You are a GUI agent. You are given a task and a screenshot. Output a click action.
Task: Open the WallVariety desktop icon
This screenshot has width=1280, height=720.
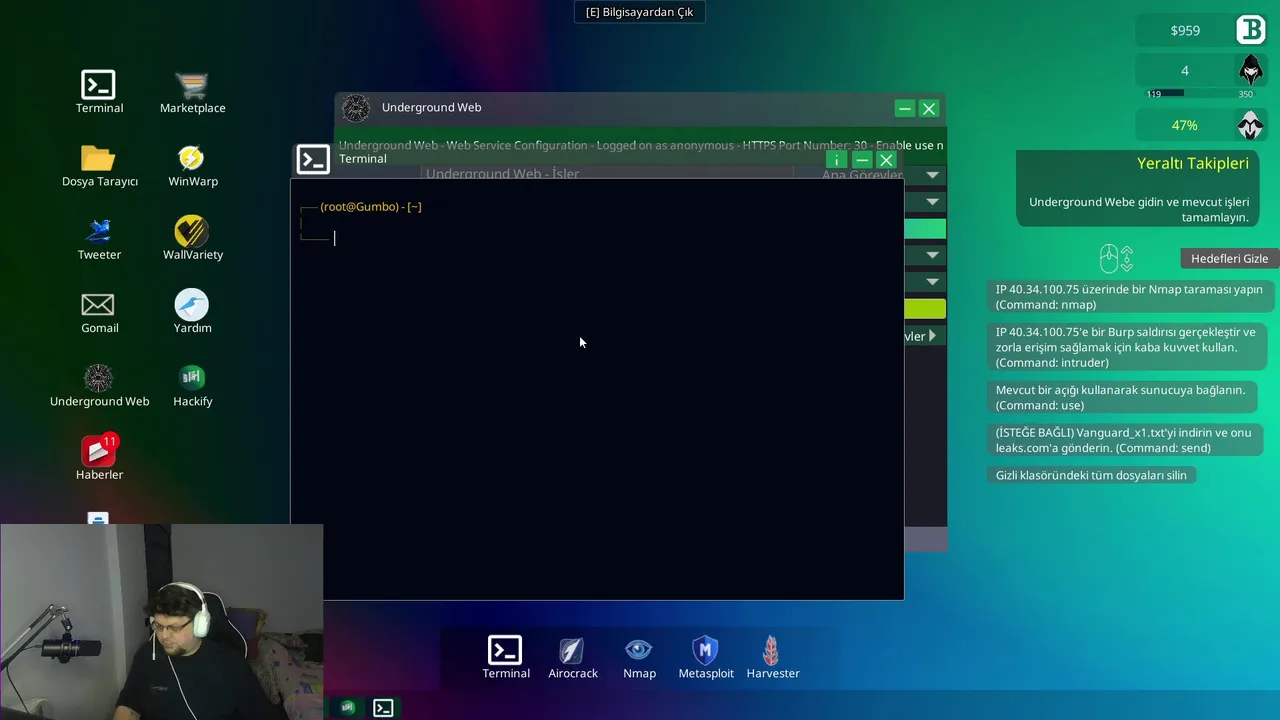click(x=192, y=232)
